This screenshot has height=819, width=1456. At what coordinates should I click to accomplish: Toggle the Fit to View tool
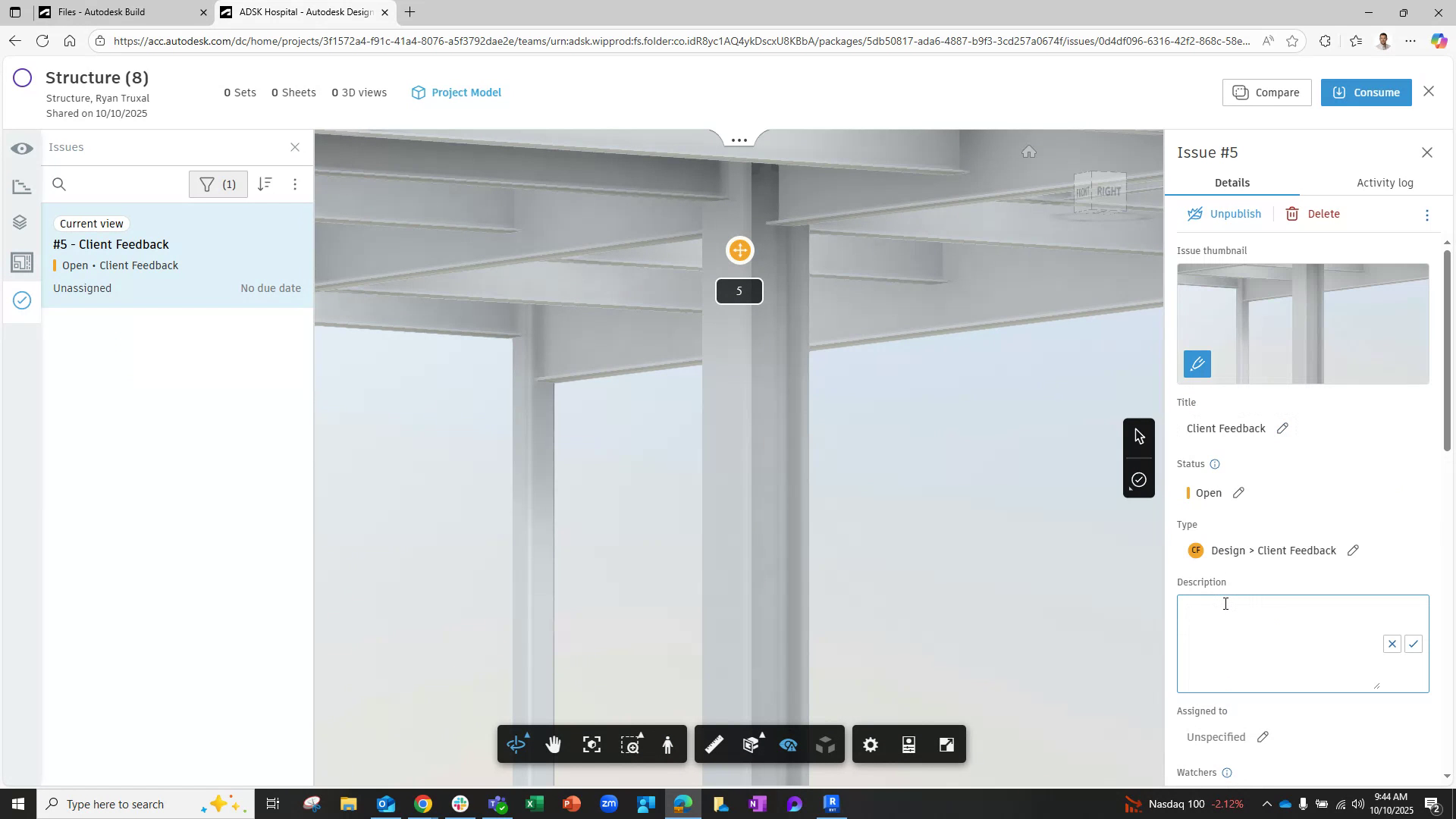591,744
